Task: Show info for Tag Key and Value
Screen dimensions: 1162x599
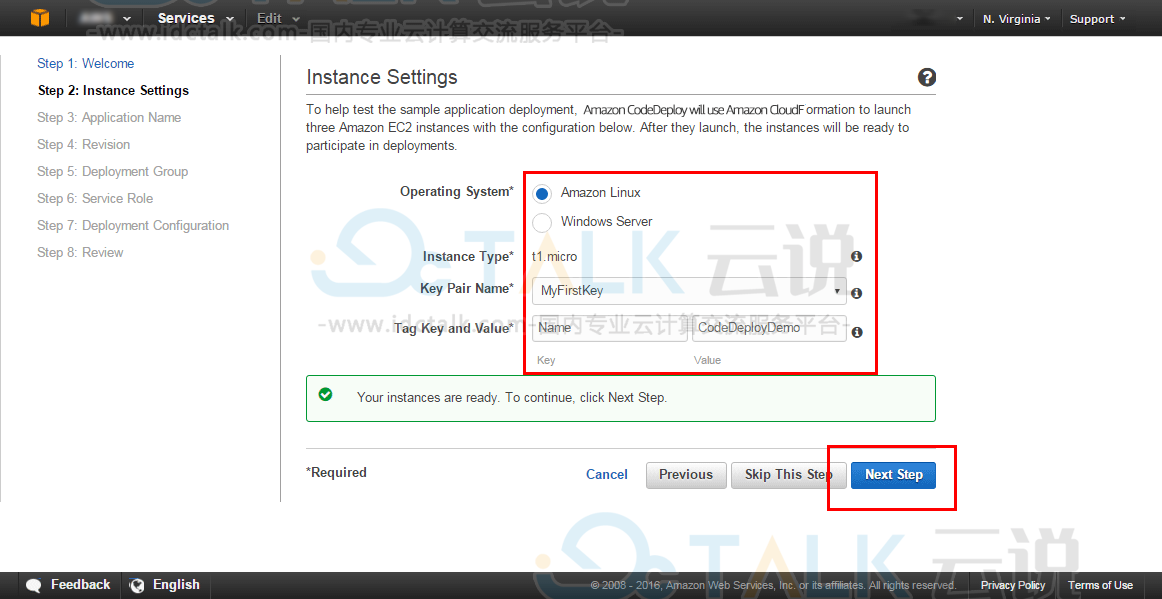Action: [857, 332]
